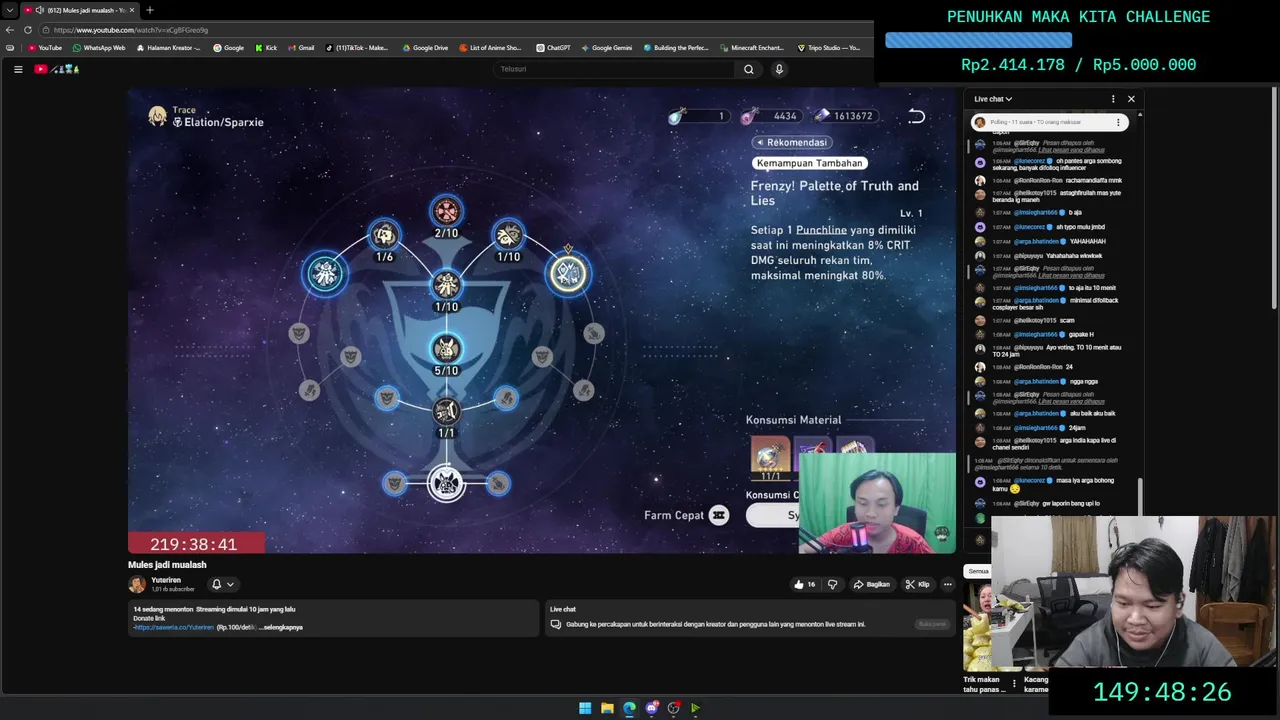
Task: Select the 1/6 trace node
Action: point(384,236)
